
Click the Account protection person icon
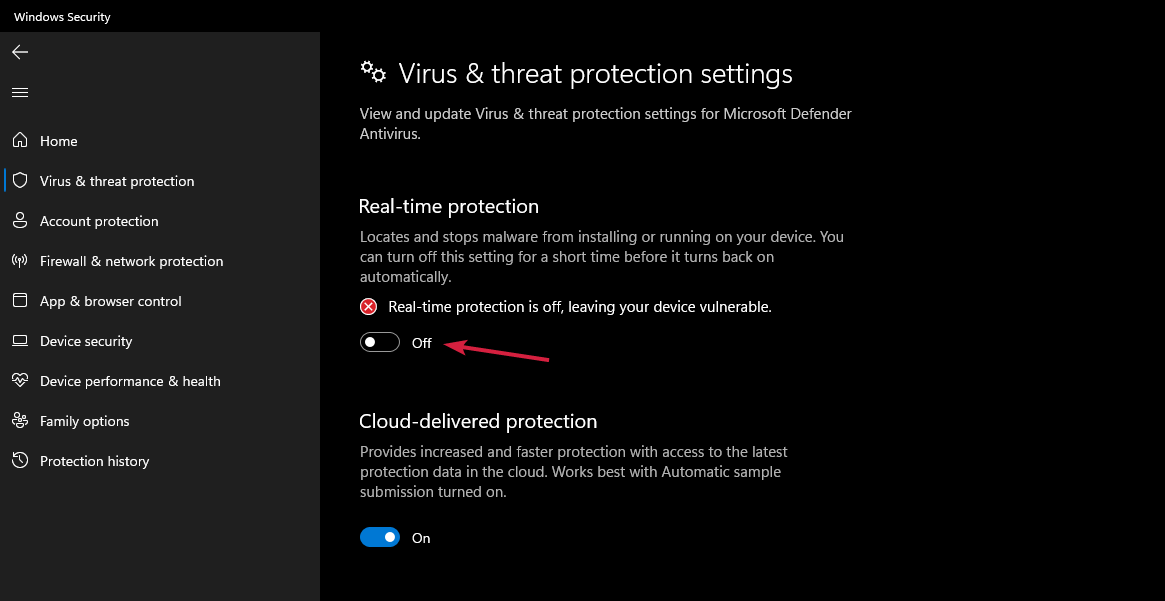point(20,221)
